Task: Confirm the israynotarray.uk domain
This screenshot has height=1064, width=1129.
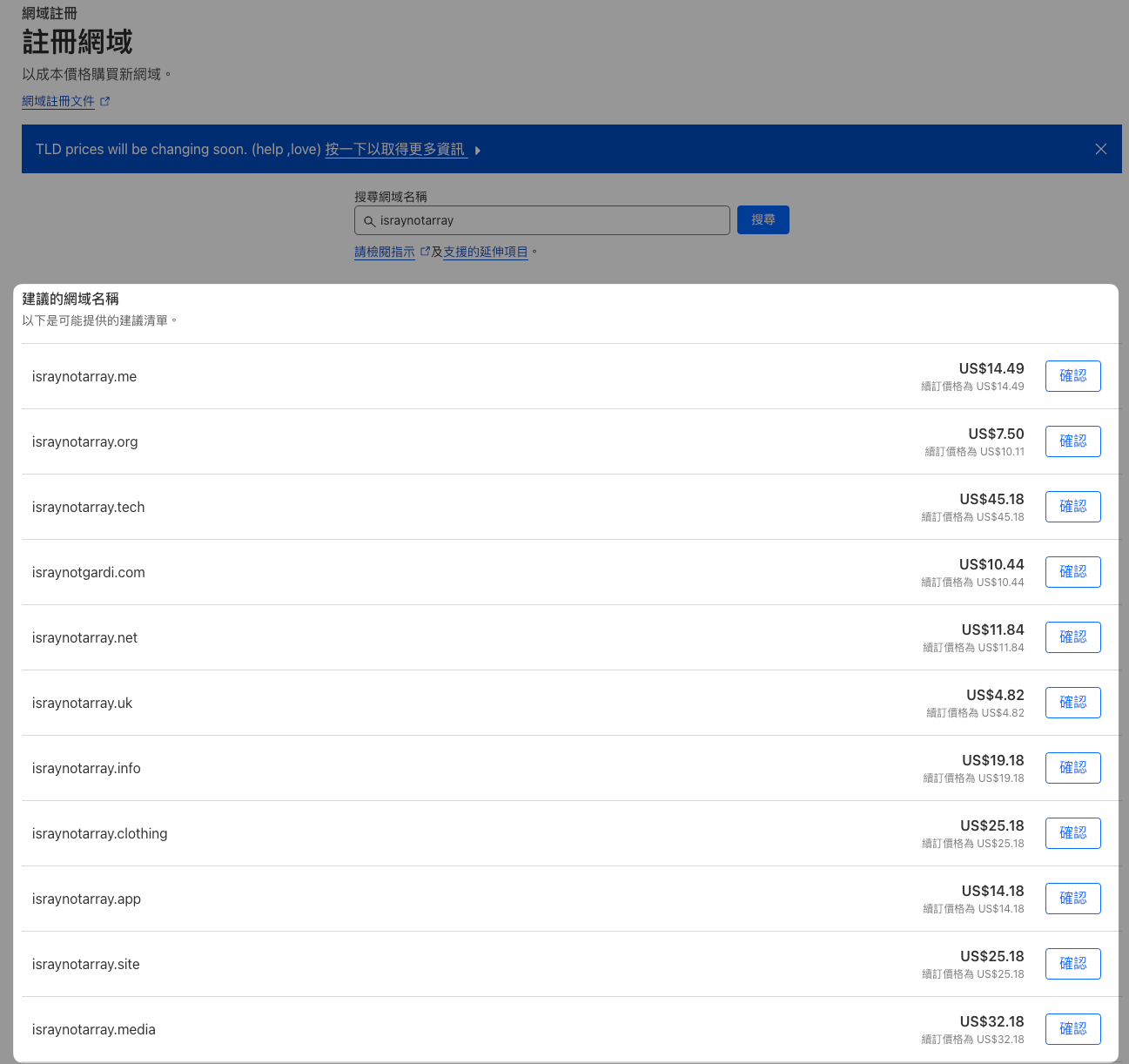Action: 1072,703
